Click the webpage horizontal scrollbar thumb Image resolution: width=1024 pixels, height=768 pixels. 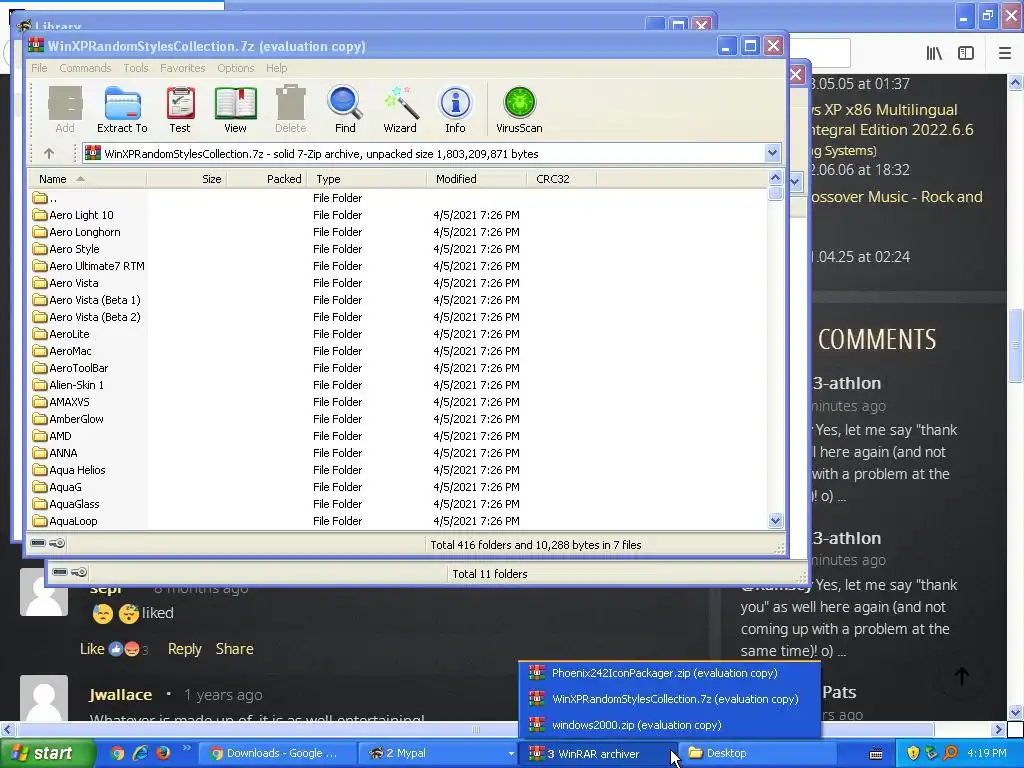click(476, 729)
